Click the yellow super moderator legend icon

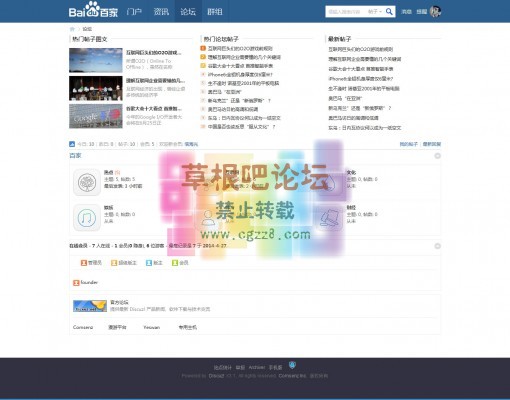[x=114, y=263]
